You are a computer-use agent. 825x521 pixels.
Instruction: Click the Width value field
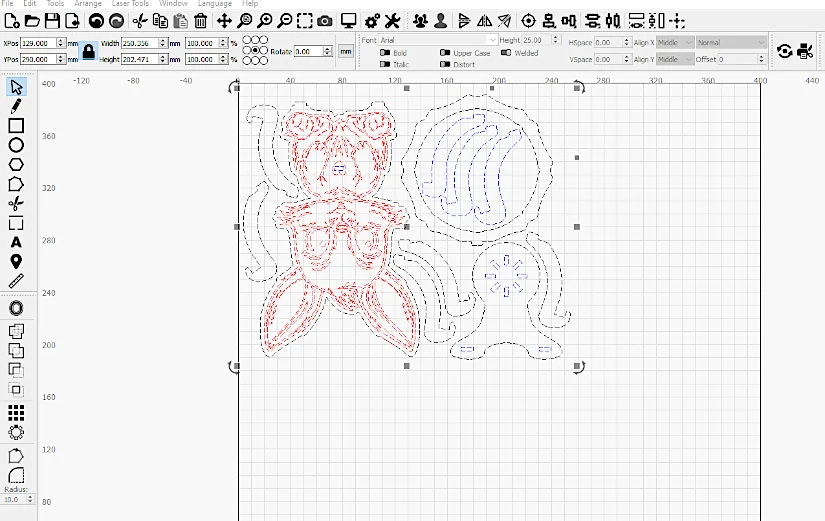140,43
